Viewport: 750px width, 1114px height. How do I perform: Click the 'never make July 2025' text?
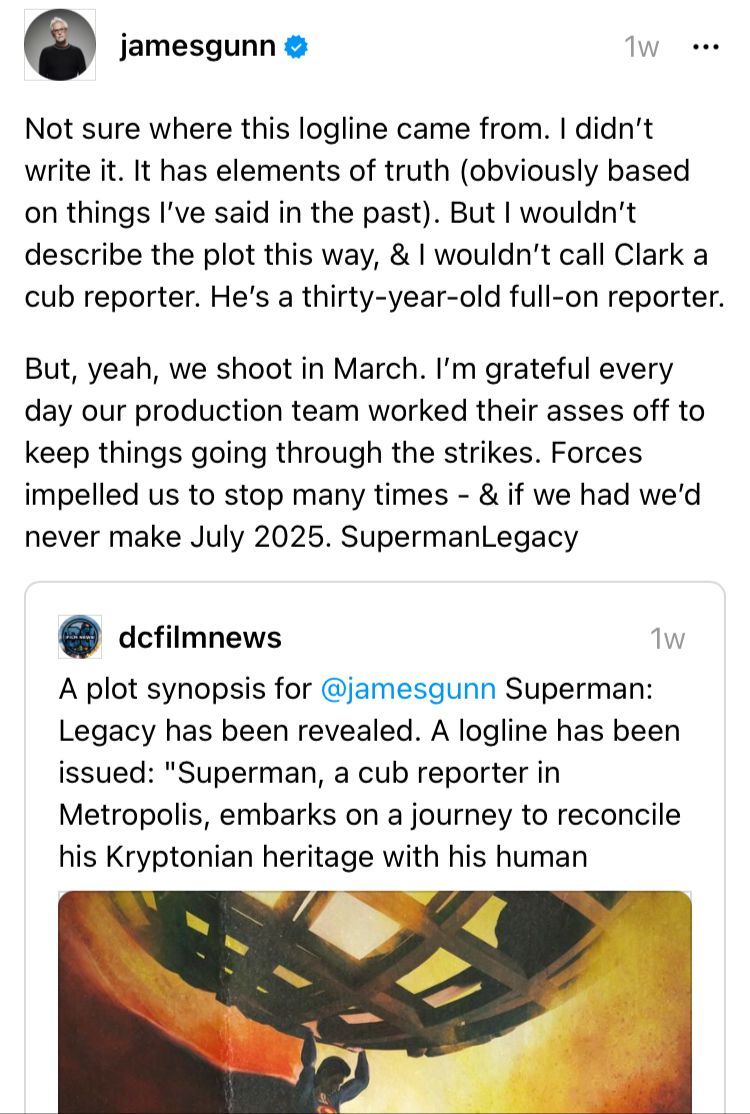point(178,537)
